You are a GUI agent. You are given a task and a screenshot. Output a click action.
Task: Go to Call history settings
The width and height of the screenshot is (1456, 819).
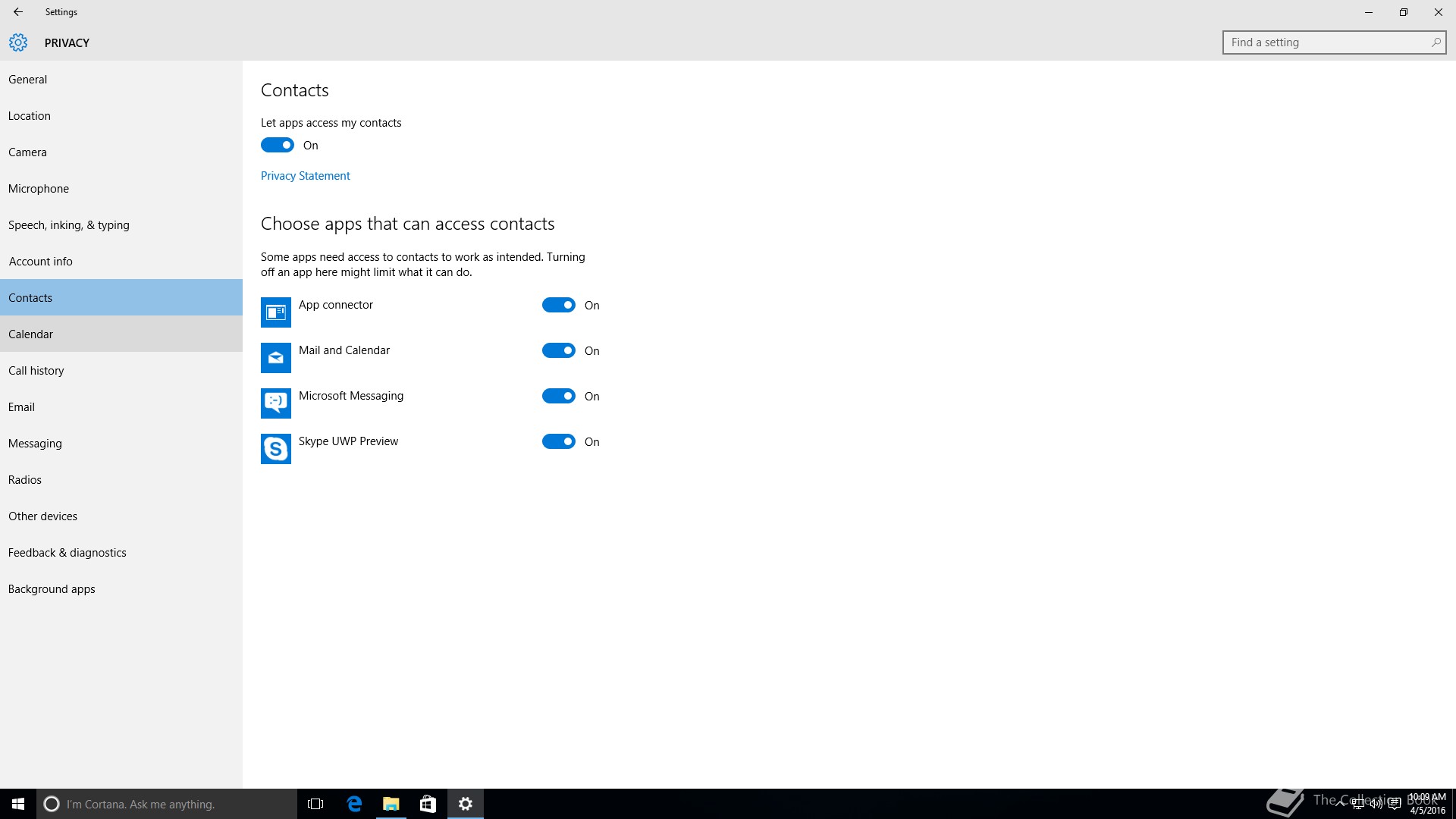121,370
